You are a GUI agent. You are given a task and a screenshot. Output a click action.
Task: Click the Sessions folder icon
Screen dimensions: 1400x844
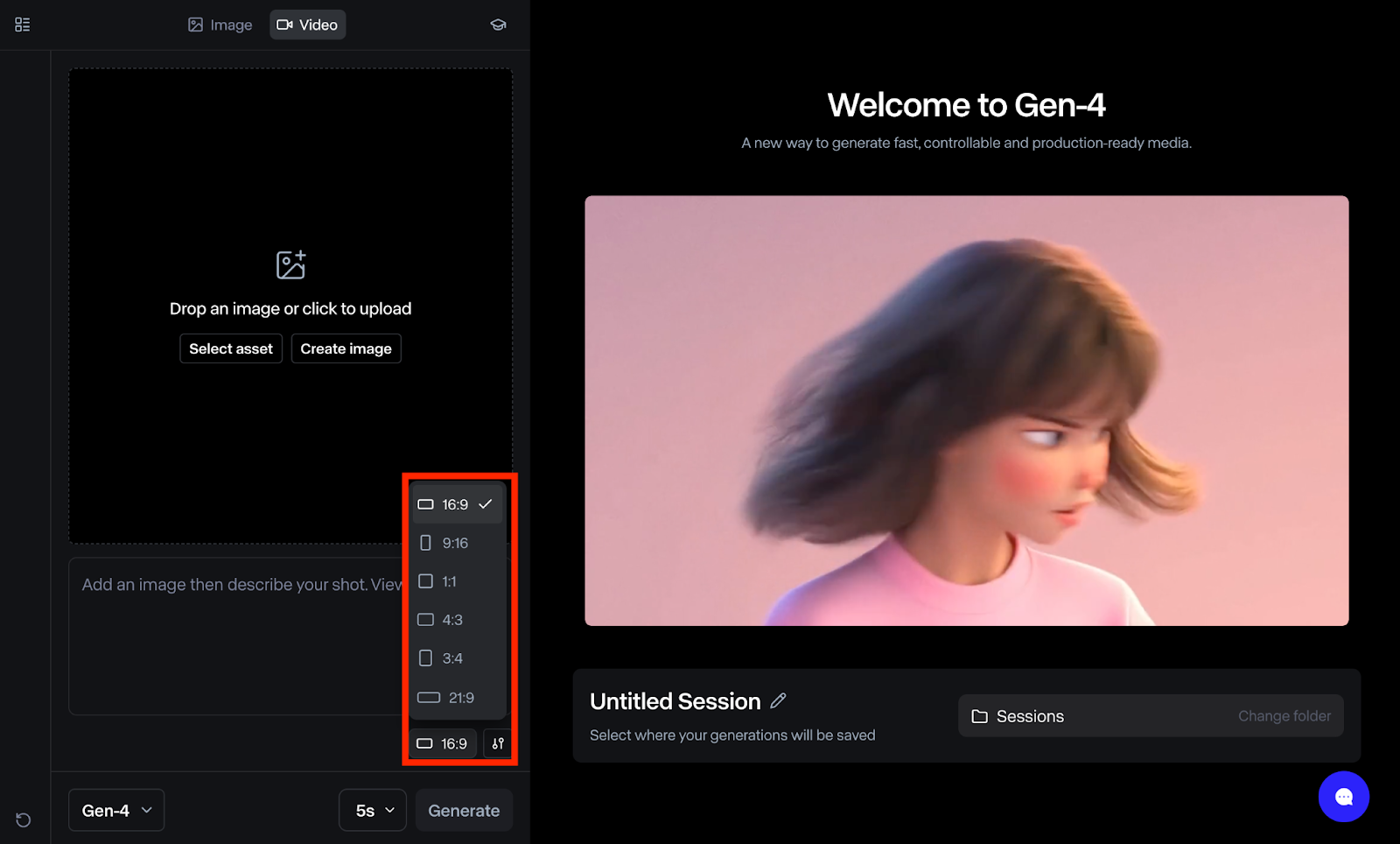coord(980,715)
